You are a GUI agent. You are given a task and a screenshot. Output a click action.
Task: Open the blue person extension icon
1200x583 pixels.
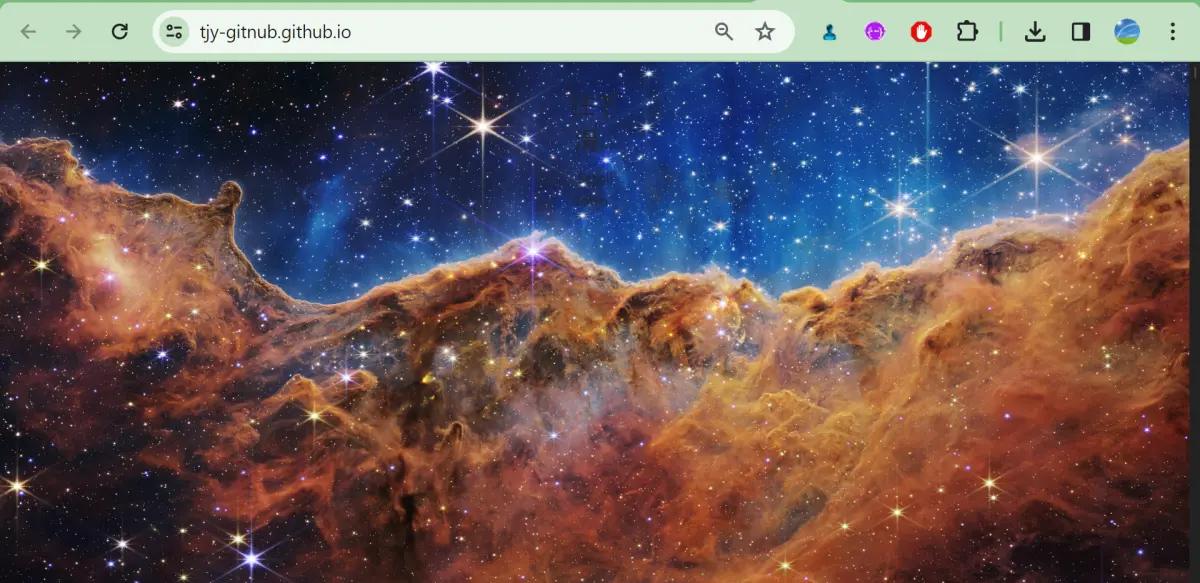829,32
